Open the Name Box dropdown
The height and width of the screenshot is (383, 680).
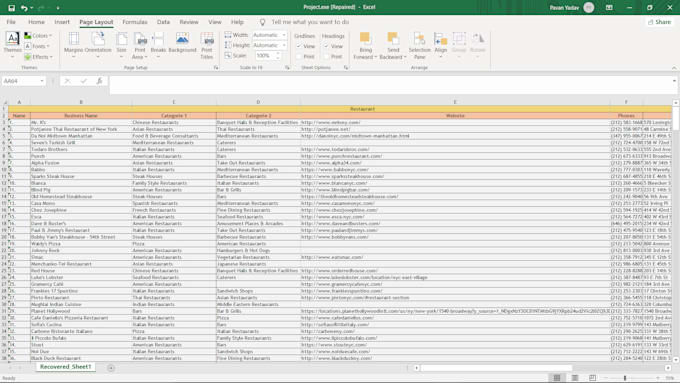[42, 81]
